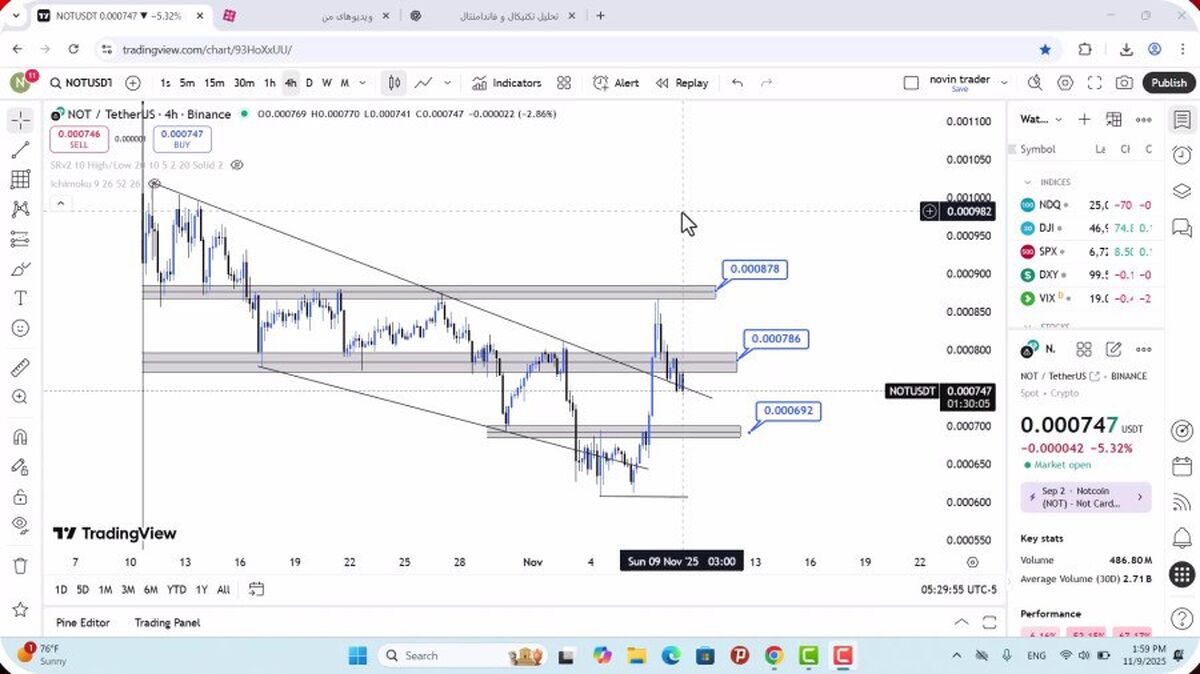Expand the interval list dropdown arrow

[x=362, y=83]
